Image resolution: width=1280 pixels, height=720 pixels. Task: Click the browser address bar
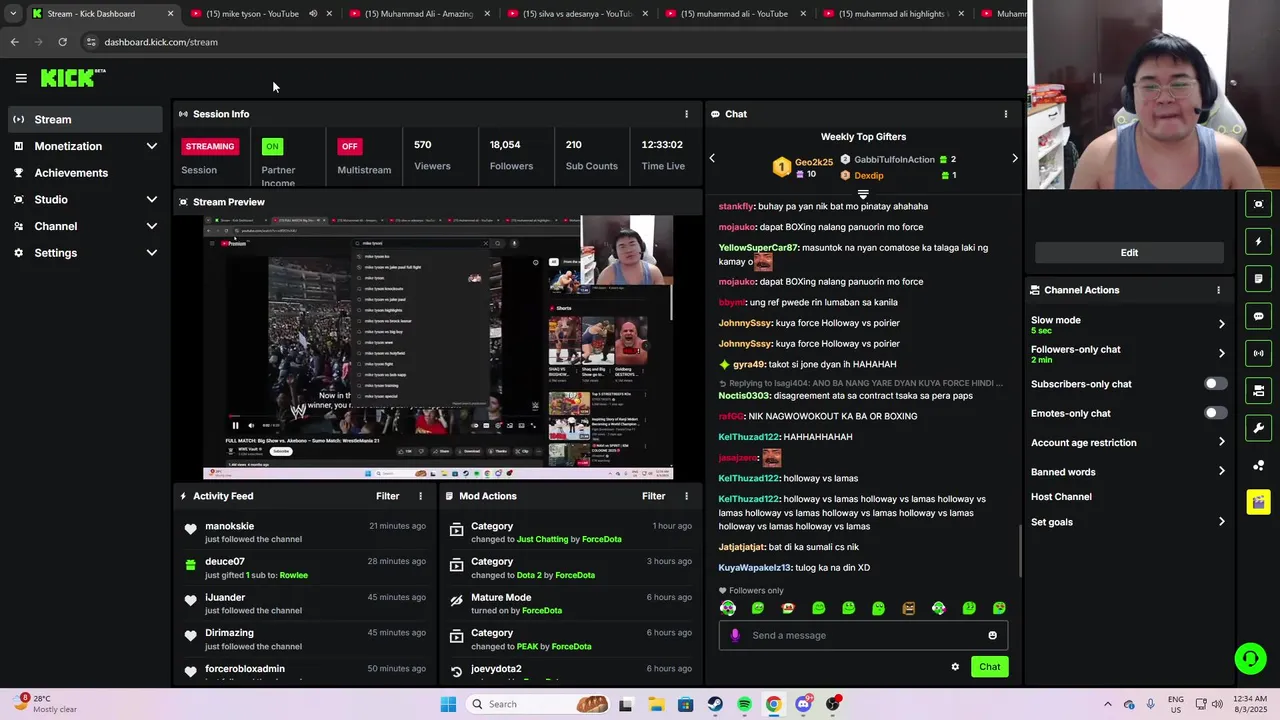(x=550, y=42)
